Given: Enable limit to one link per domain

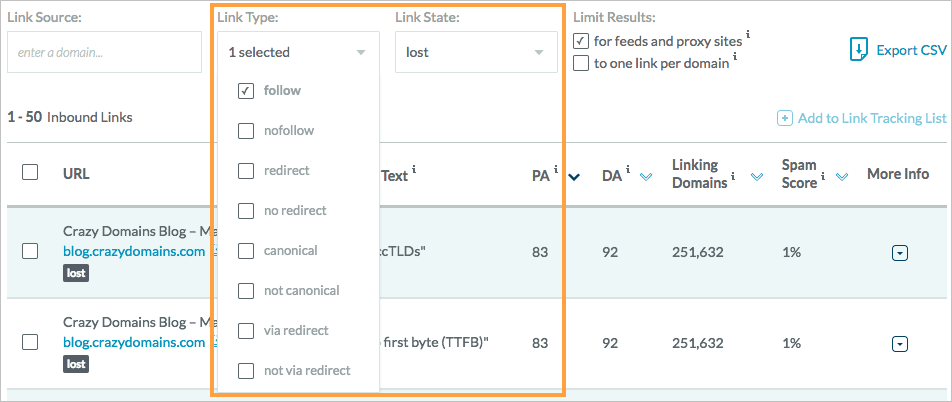Looking at the screenshot, I should pos(581,63).
